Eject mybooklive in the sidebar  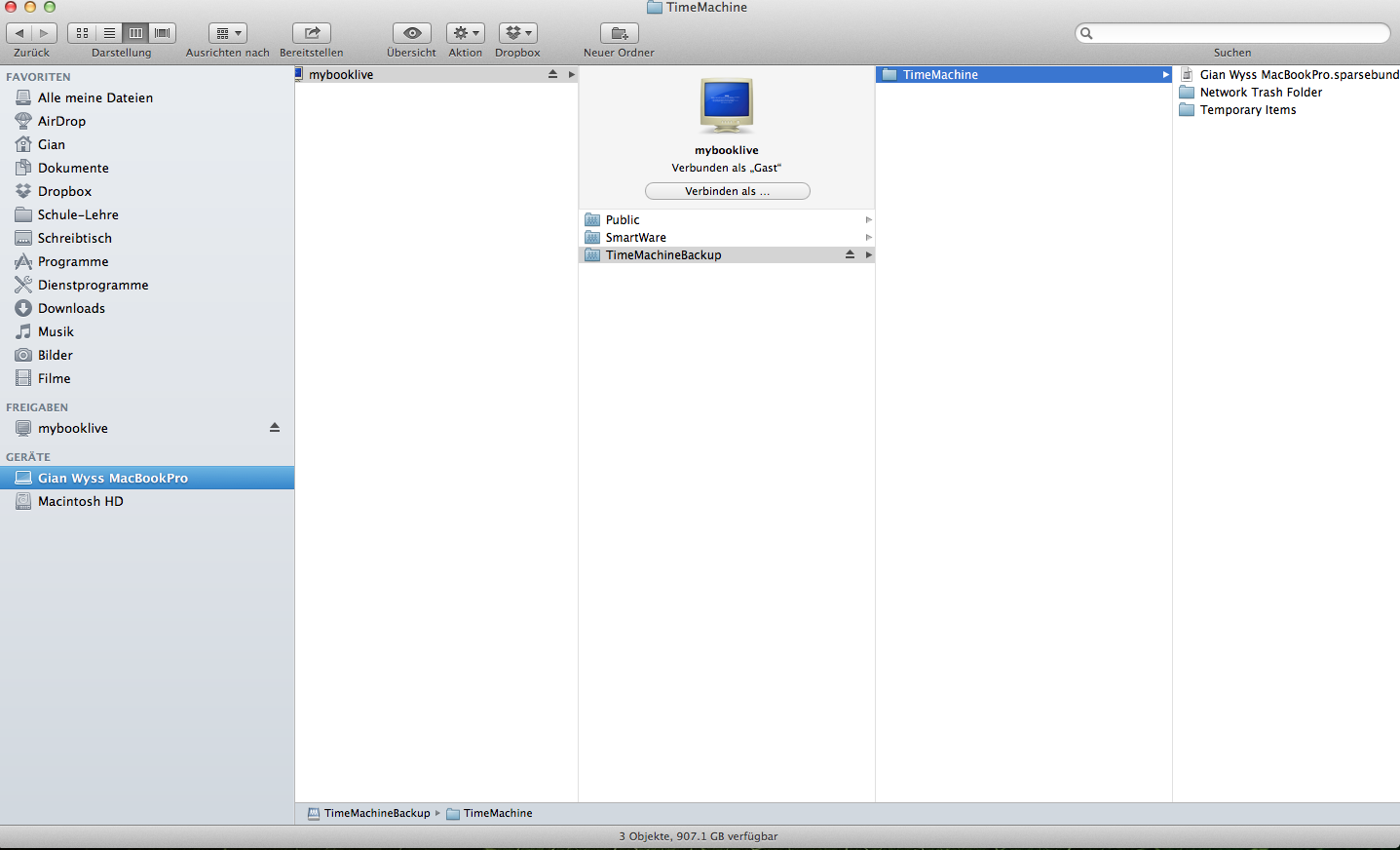coord(275,428)
